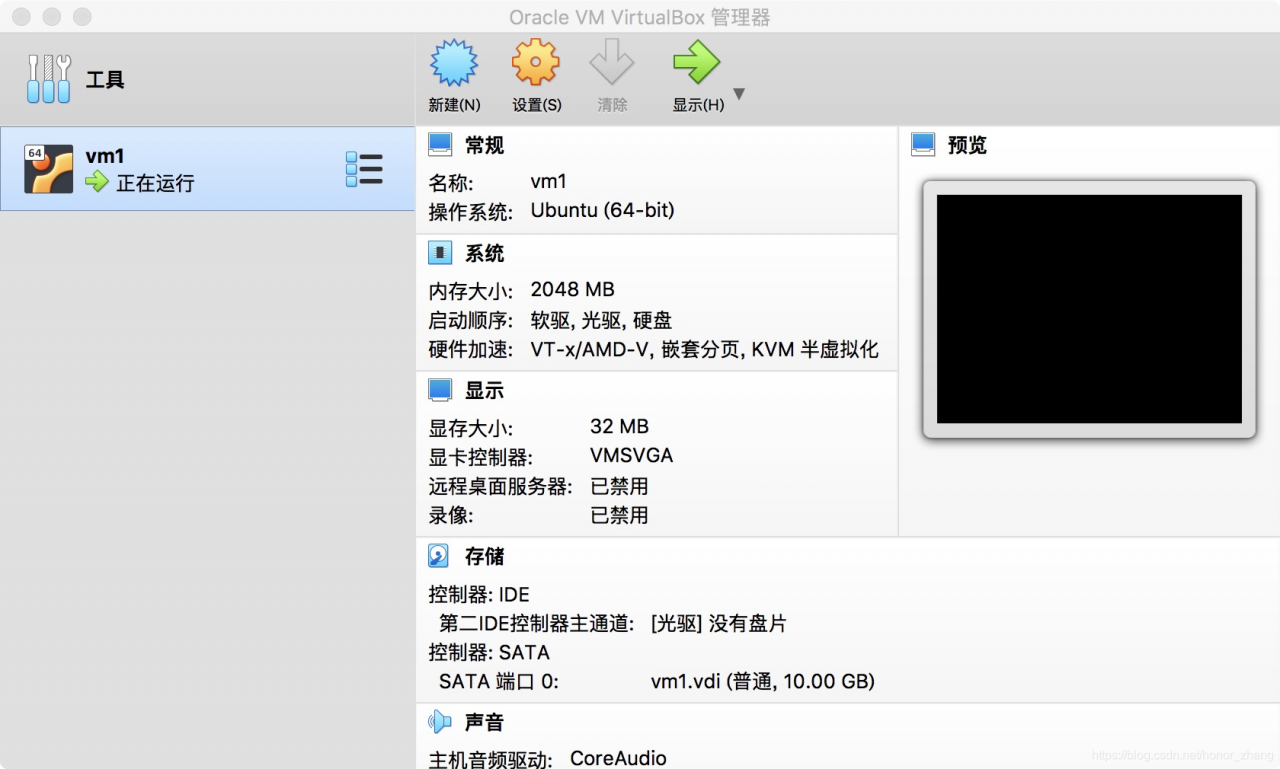Click the Preview (预览) monitor icon
Viewport: 1280px width, 769px height.
tap(923, 145)
